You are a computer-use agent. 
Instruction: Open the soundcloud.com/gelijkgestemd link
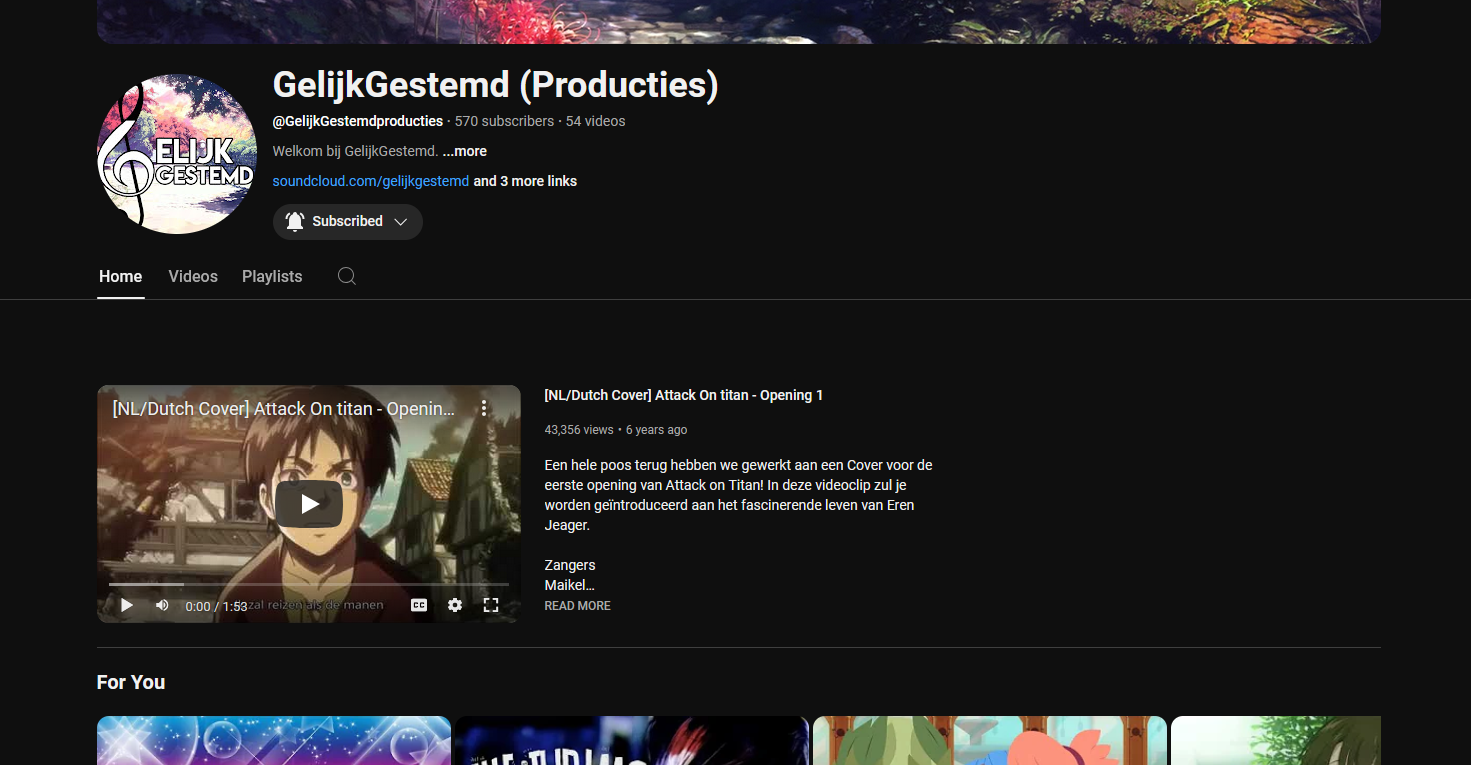[370, 181]
